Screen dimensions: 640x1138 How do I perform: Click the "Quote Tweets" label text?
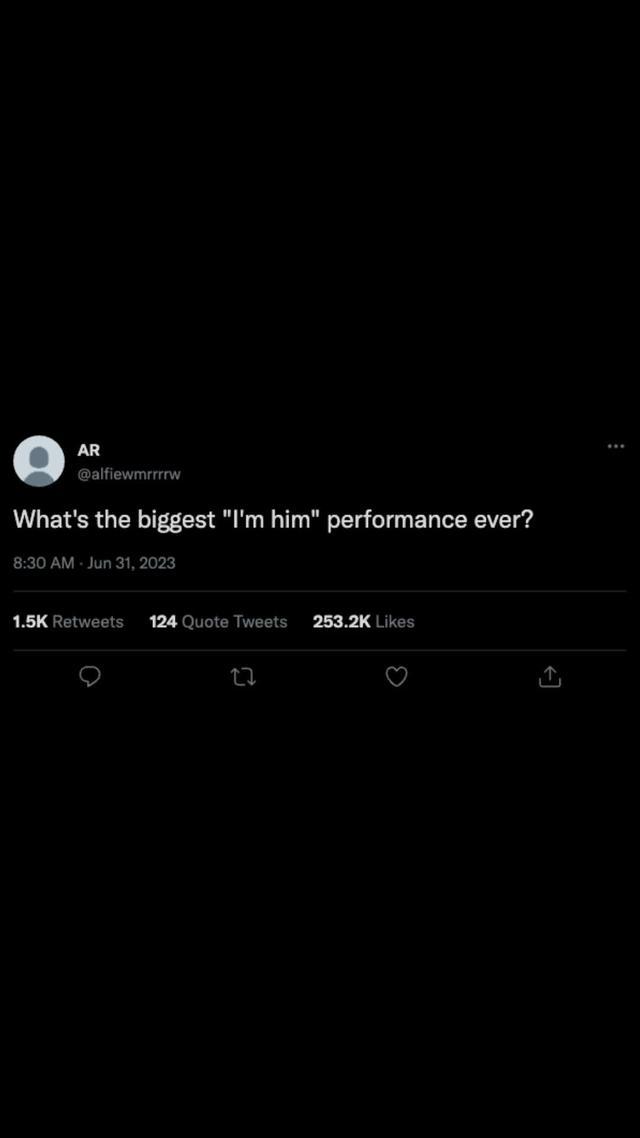[x=234, y=621]
